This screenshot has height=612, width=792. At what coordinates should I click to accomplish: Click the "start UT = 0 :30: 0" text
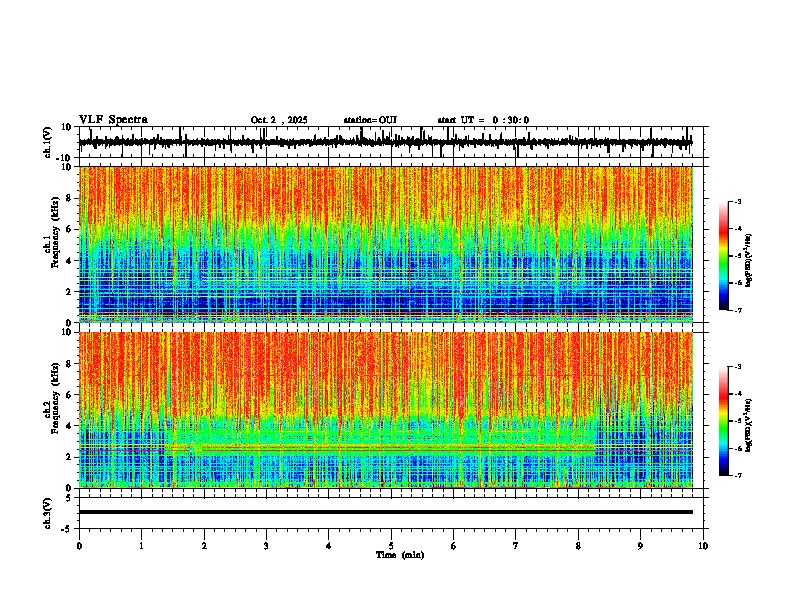[x=483, y=120]
